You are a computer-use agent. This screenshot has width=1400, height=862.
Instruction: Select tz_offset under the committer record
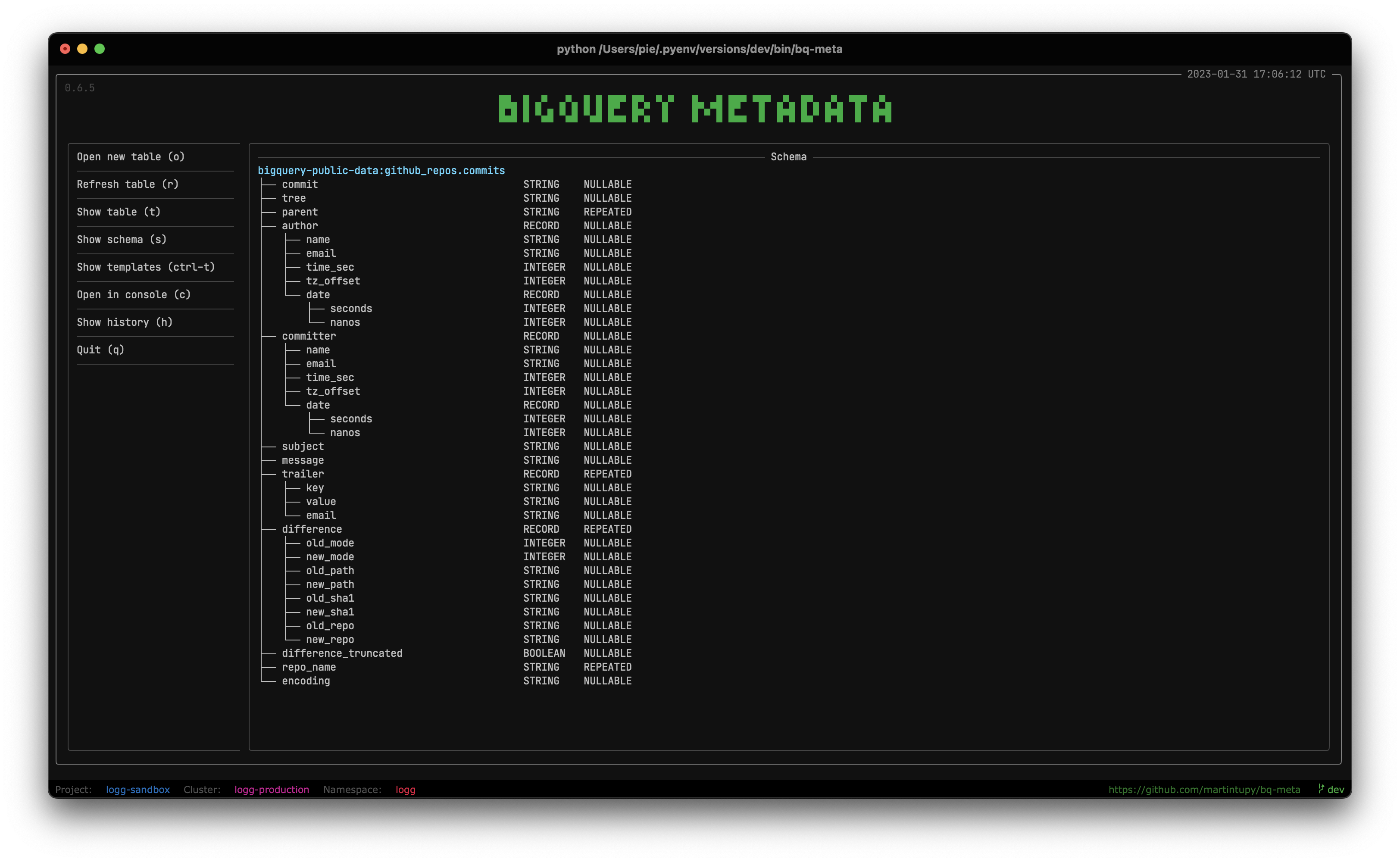click(458, 391)
